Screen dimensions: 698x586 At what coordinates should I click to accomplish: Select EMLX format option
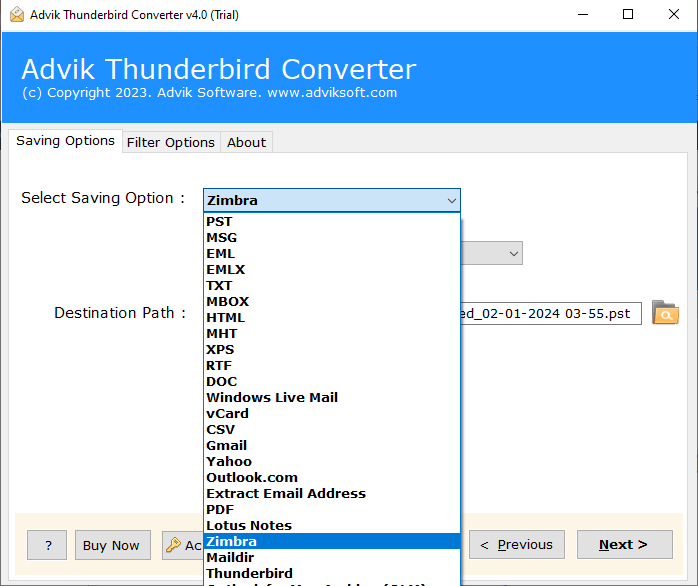[332, 270]
